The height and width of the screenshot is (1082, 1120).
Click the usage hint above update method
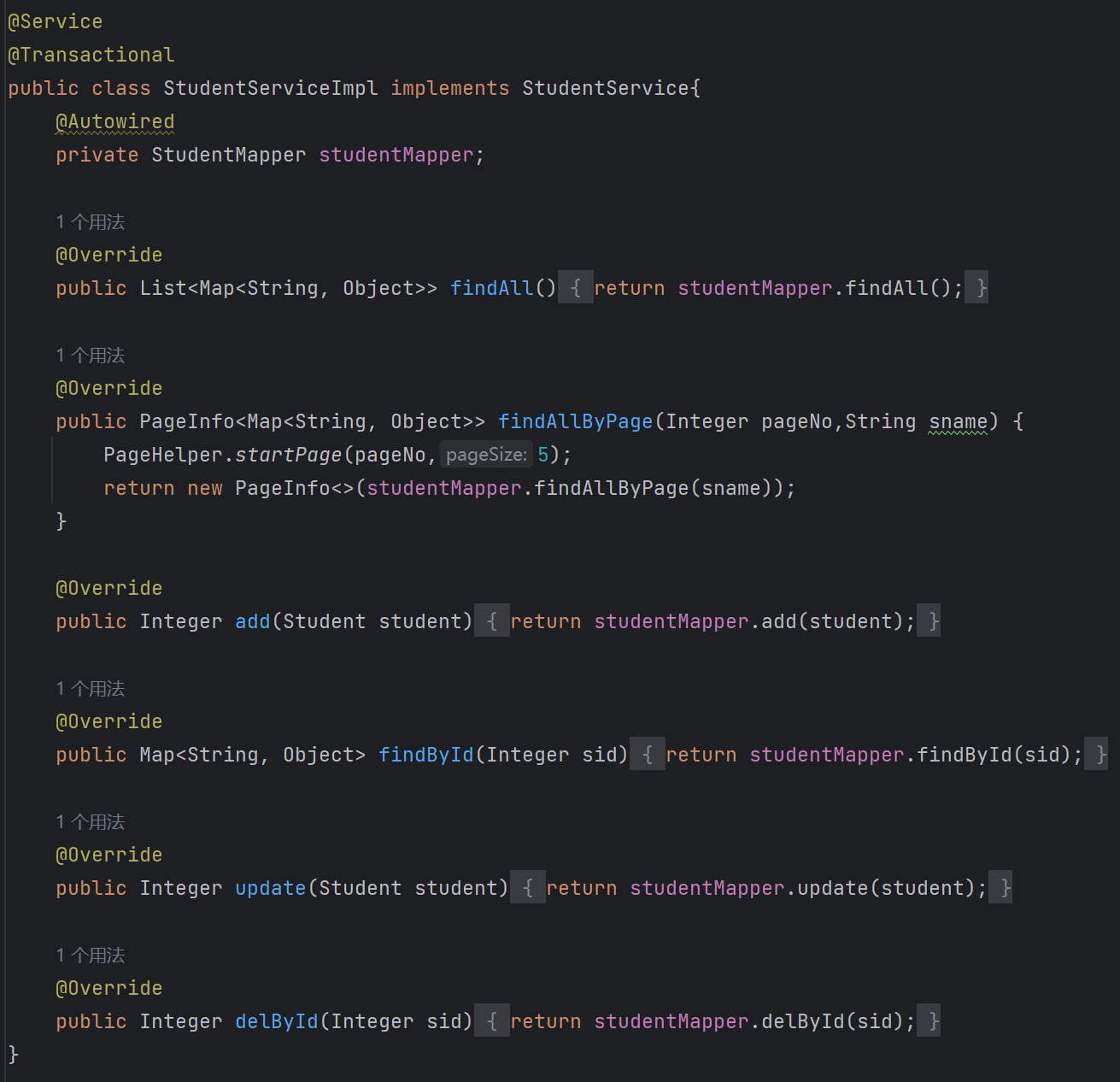(89, 821)
